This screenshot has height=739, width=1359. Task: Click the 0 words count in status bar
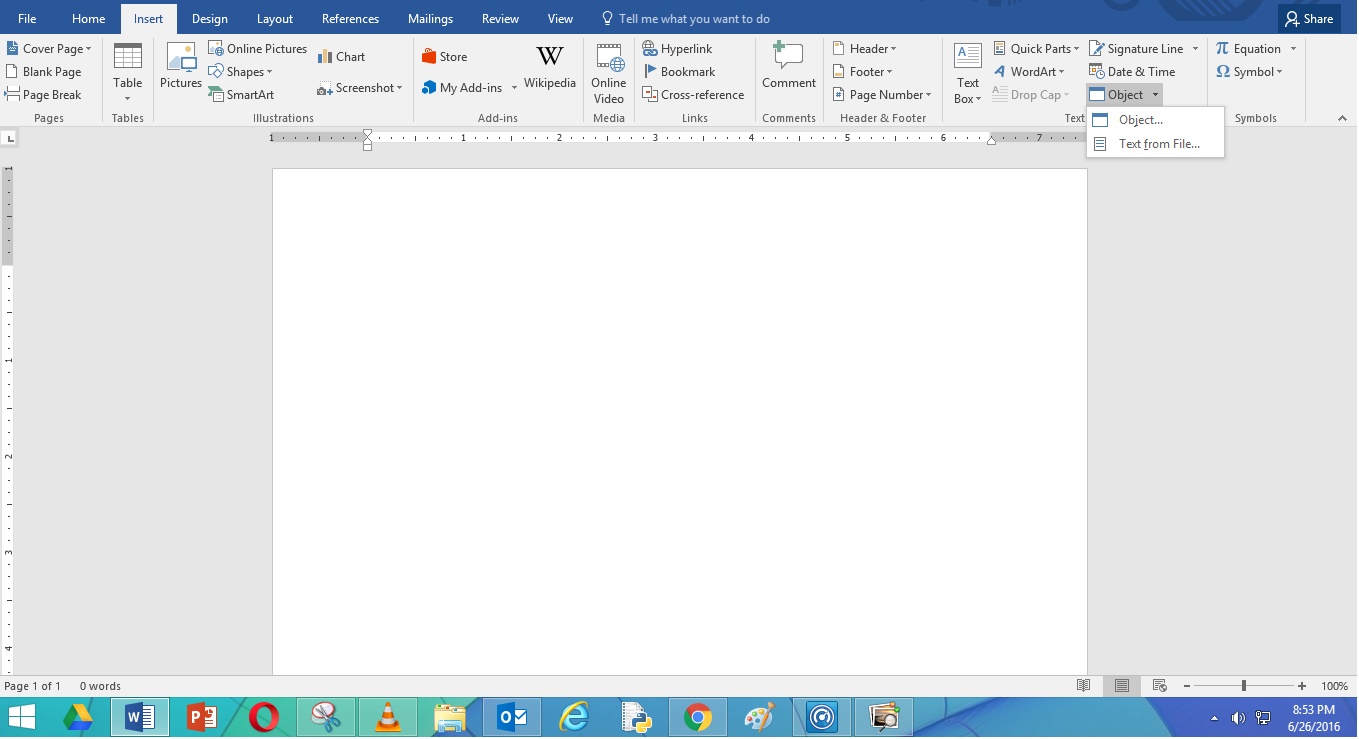click(x=100, y=686)
